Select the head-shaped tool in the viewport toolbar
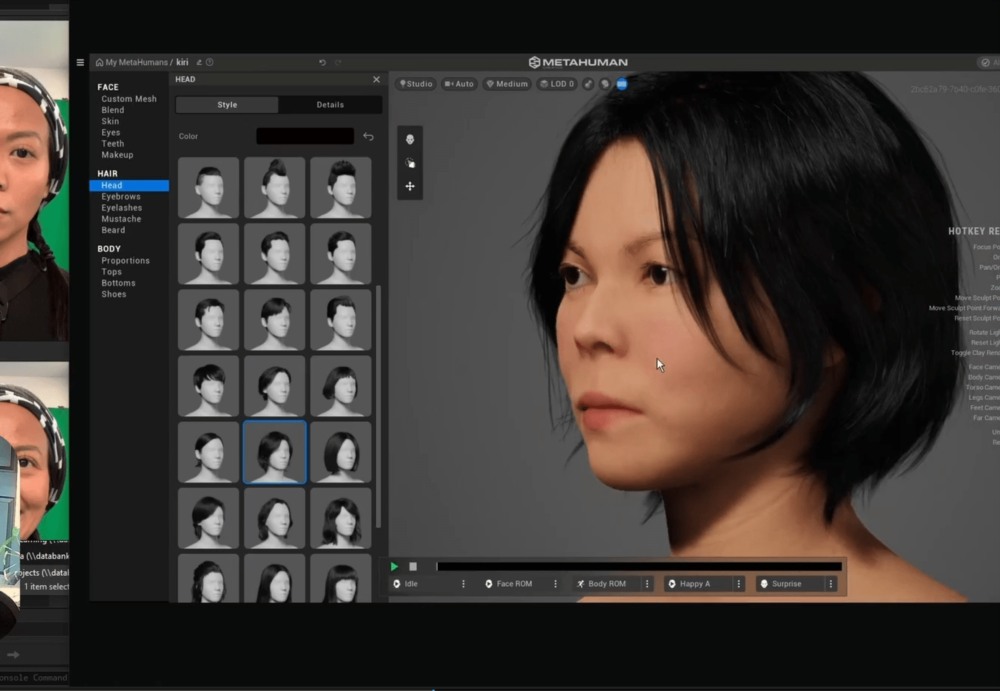This screenshot has height=691, width=1000. (410, 140)
